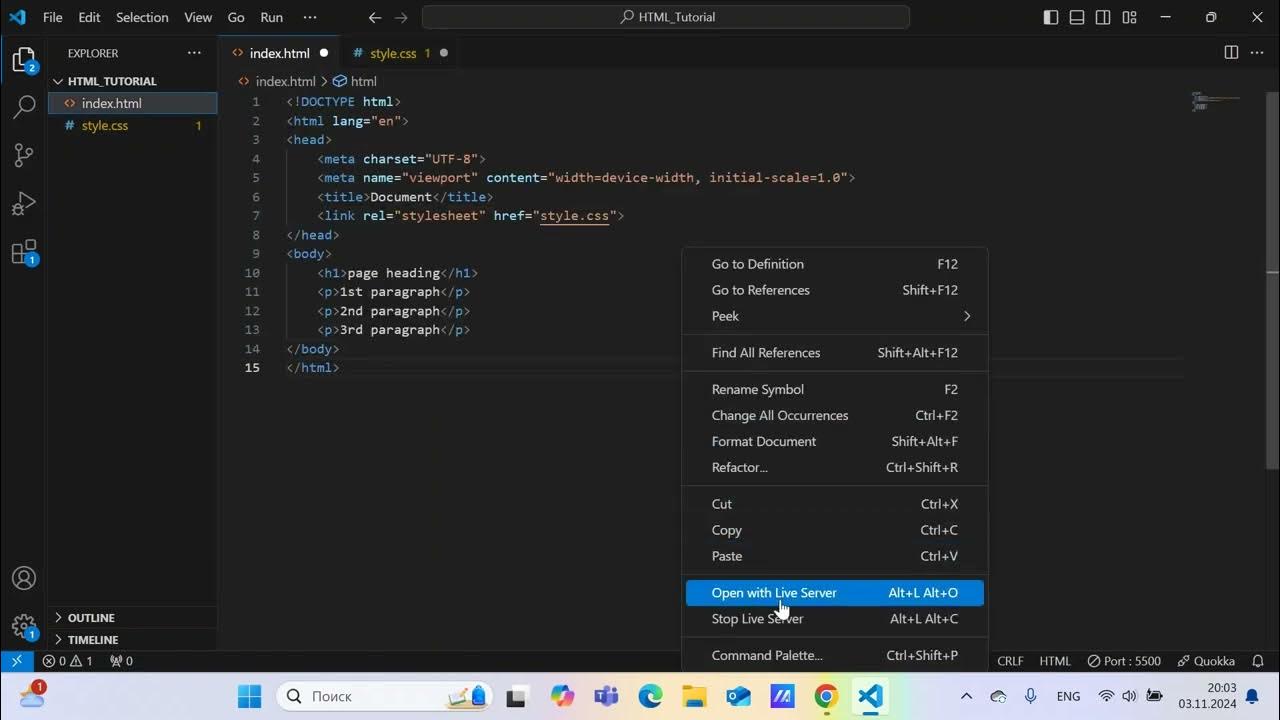Click Live Server Port : 5500 status

(x=1124, y=661)
